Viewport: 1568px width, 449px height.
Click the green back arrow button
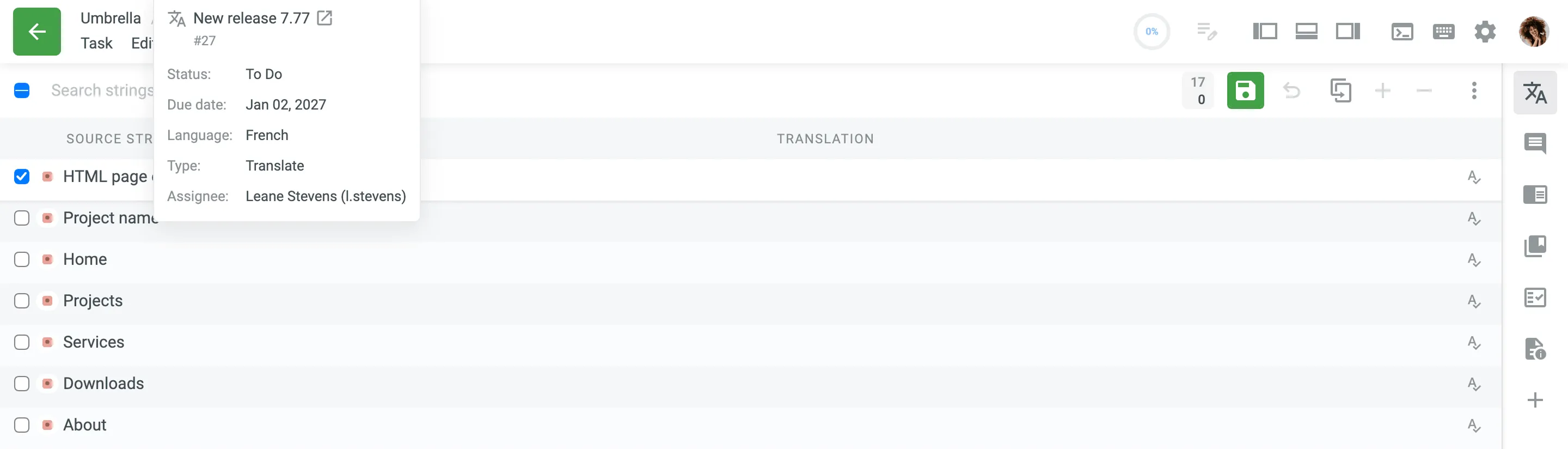36,32
